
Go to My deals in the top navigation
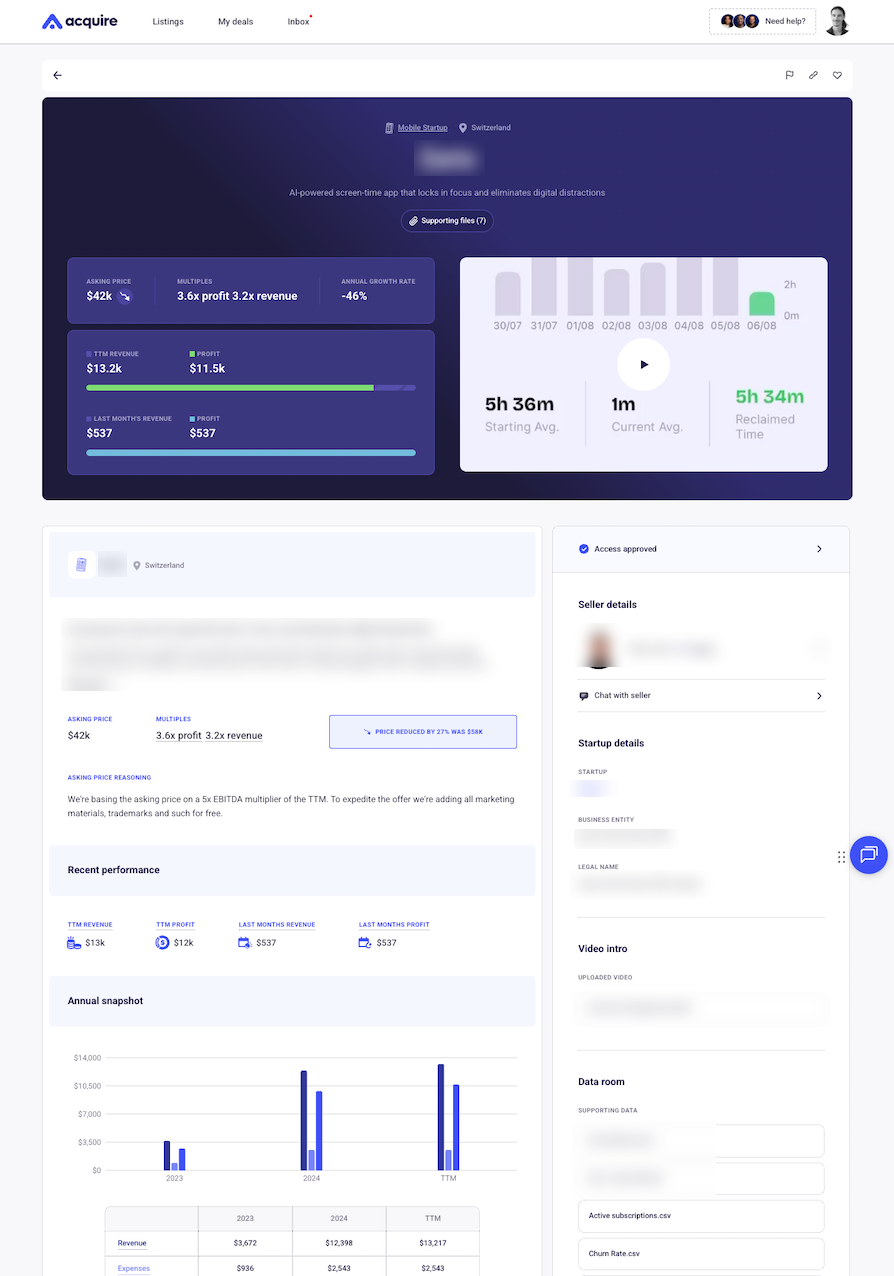pos(235,22)
